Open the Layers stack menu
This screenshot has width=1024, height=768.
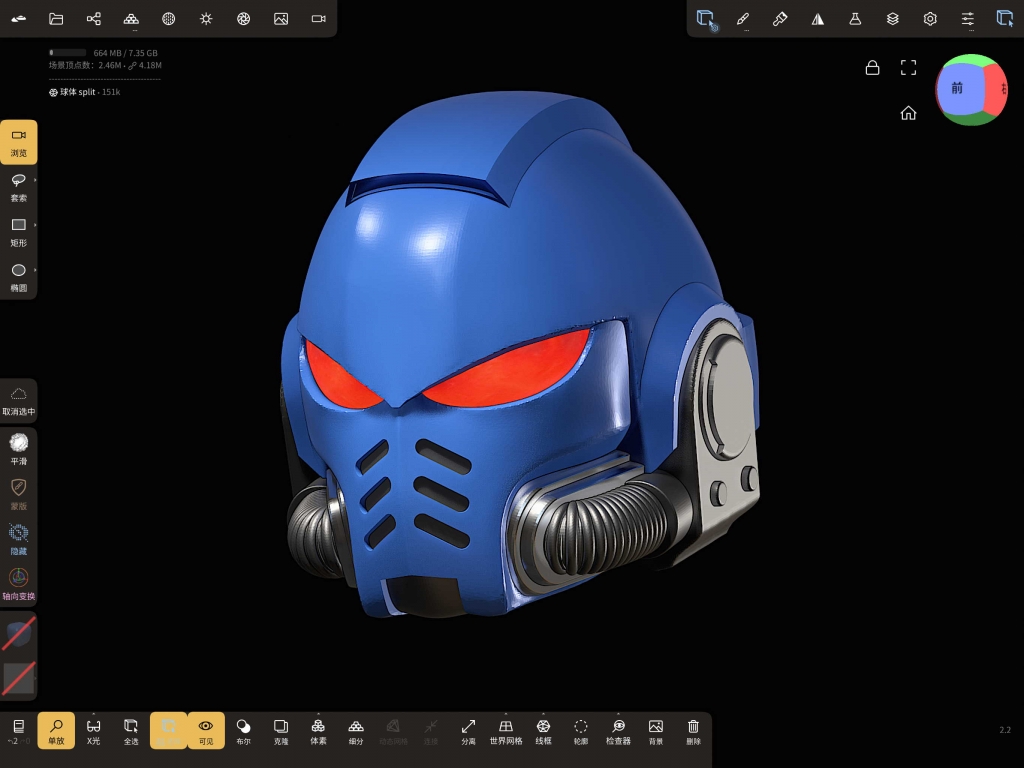pyautogui.click(x=893, y=19)
